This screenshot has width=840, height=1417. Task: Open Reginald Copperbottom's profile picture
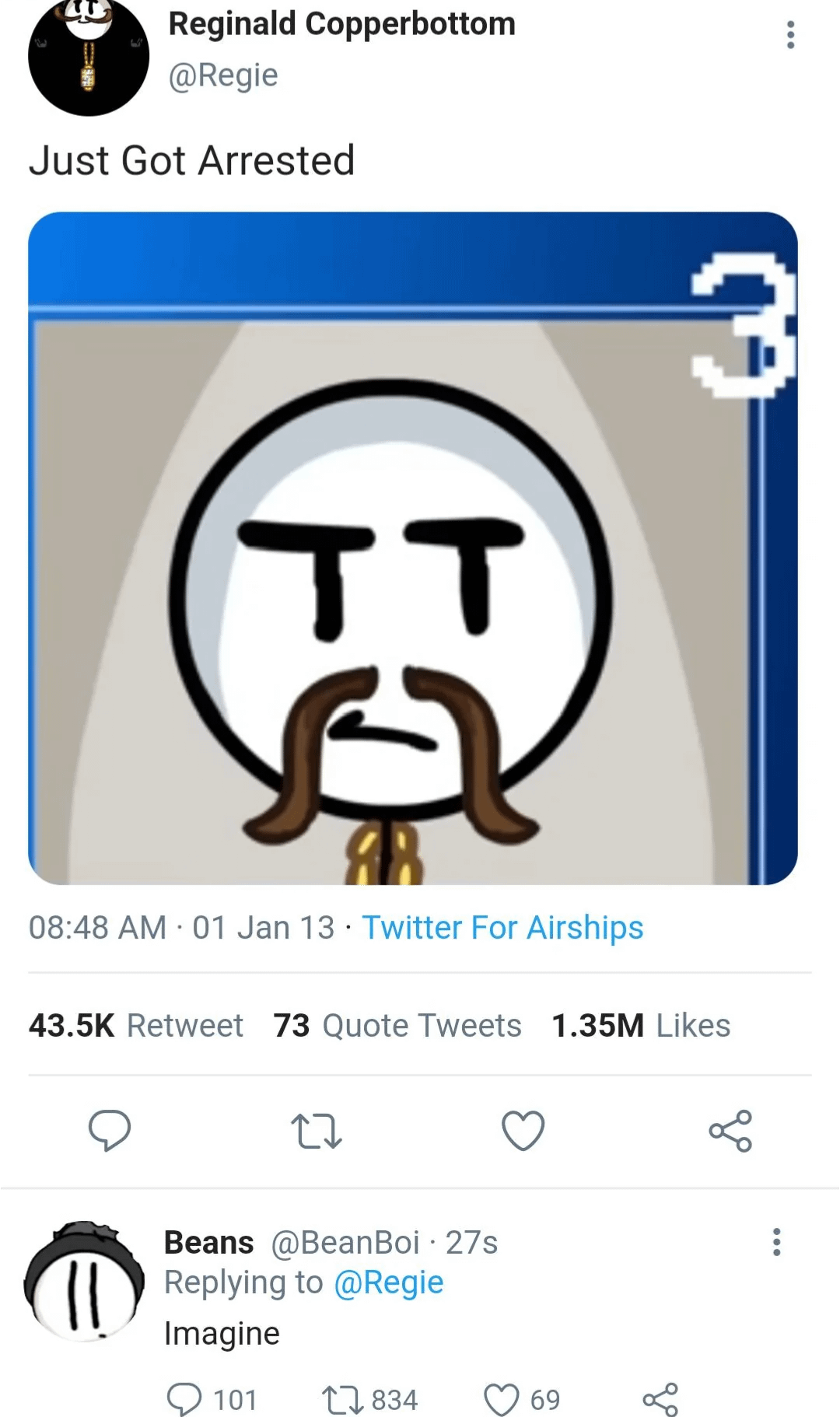(88, 57)
